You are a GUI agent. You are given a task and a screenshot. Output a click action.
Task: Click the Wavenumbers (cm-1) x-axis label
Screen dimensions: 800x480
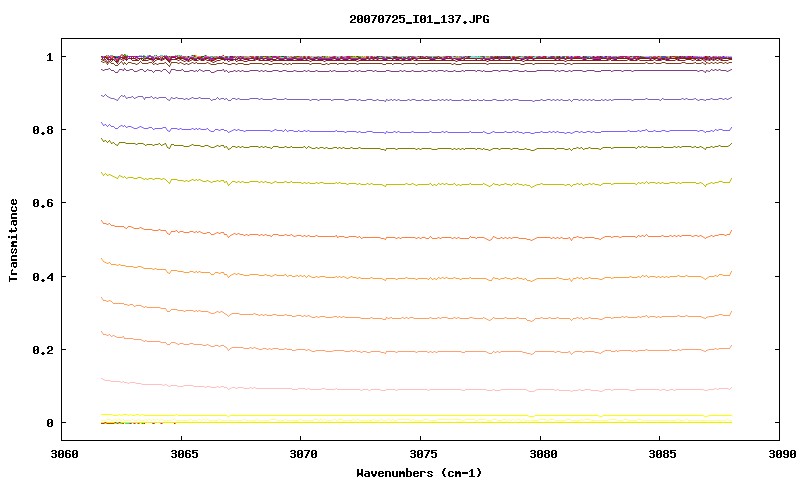419,473
